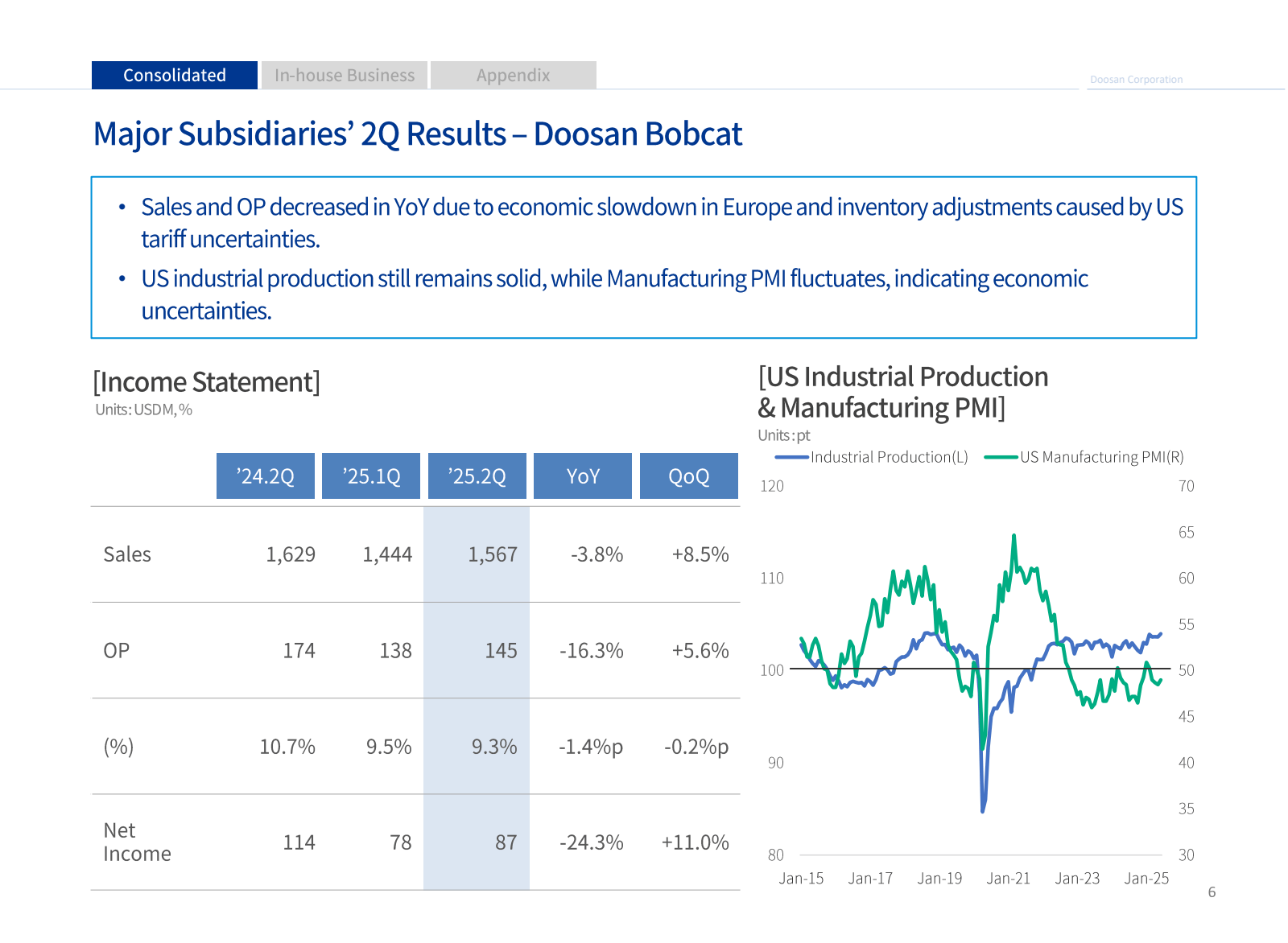Select the Sales value 1,567
The image size is (1288, 943).
(493, 554)
